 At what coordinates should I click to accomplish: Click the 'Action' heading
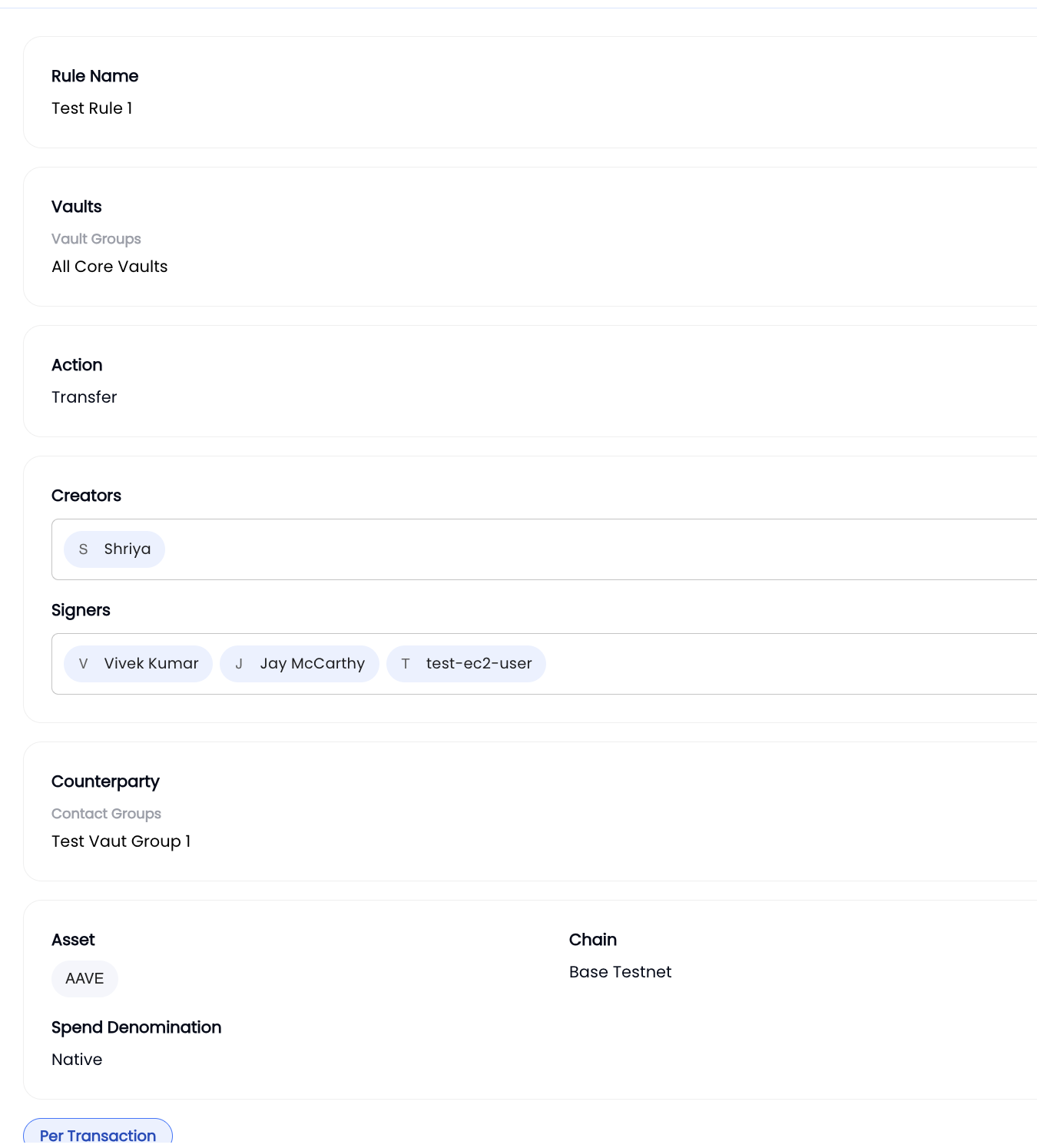click(77, 365)
